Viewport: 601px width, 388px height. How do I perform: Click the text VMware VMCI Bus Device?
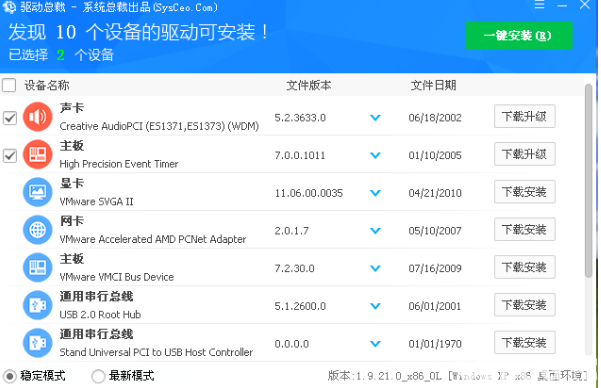tap(117, 277)
